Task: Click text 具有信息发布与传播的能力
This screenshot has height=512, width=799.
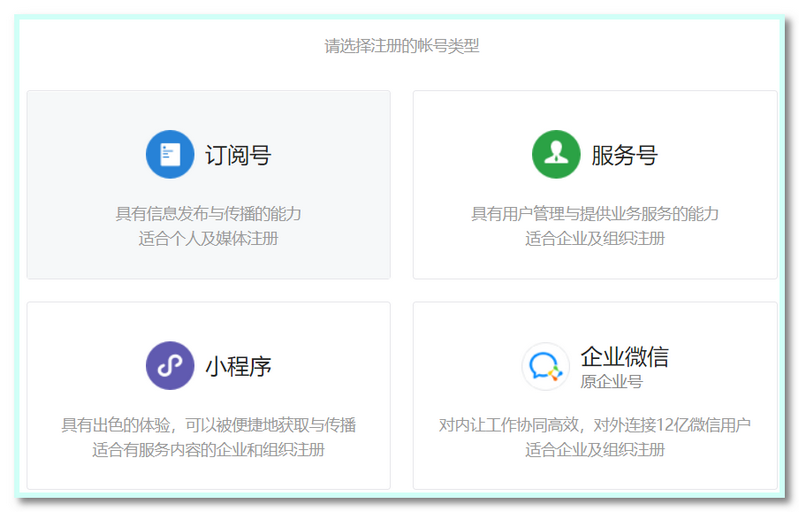Action: [x=208, y=213]
